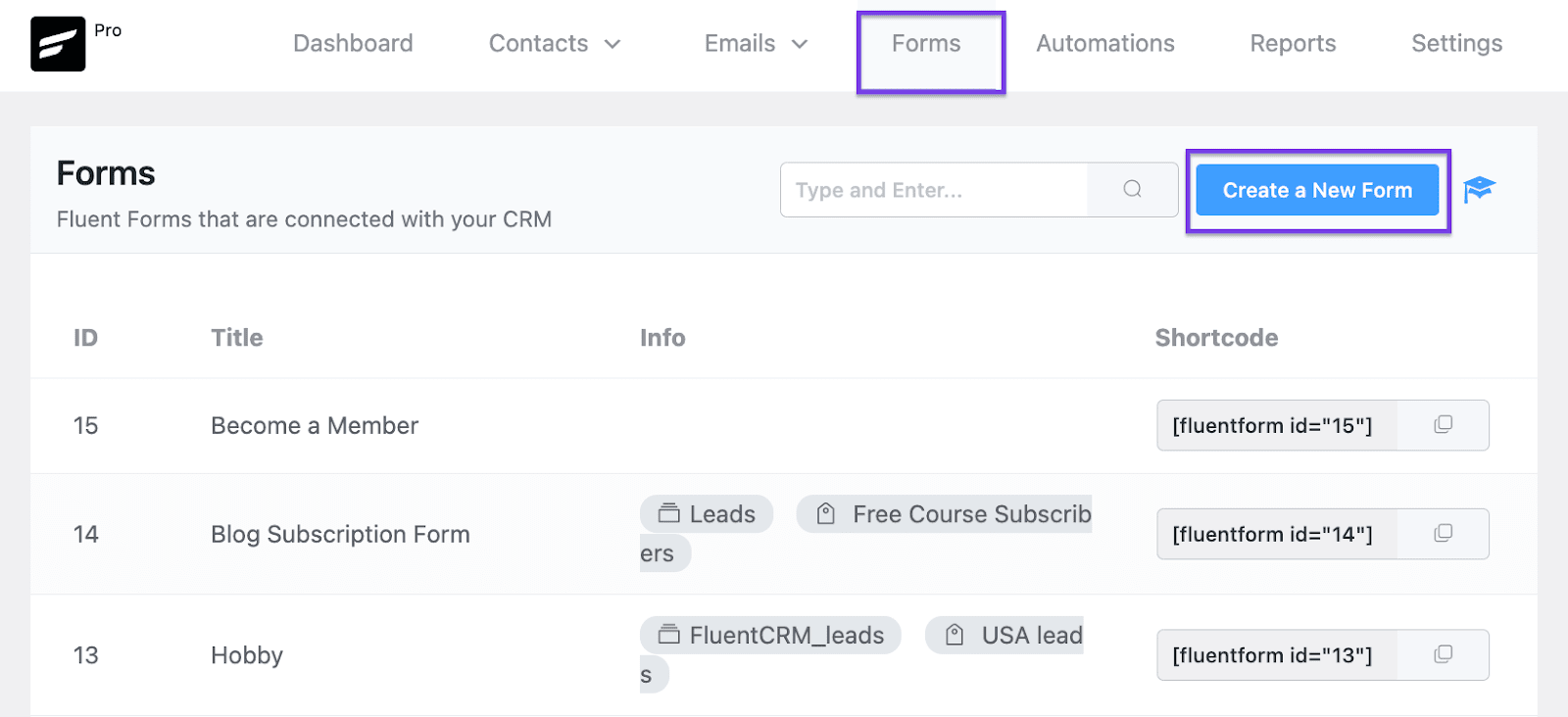Open the graduation cap guide icon

(1479, 189)
